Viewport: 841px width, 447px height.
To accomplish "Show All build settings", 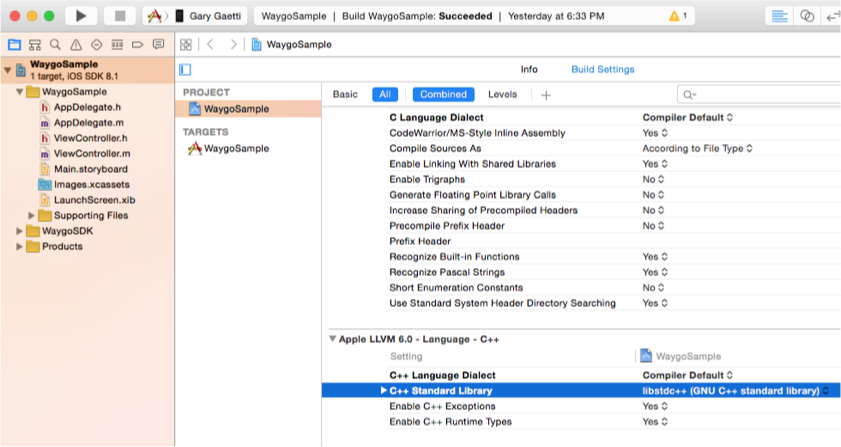I will pos(385,94).
